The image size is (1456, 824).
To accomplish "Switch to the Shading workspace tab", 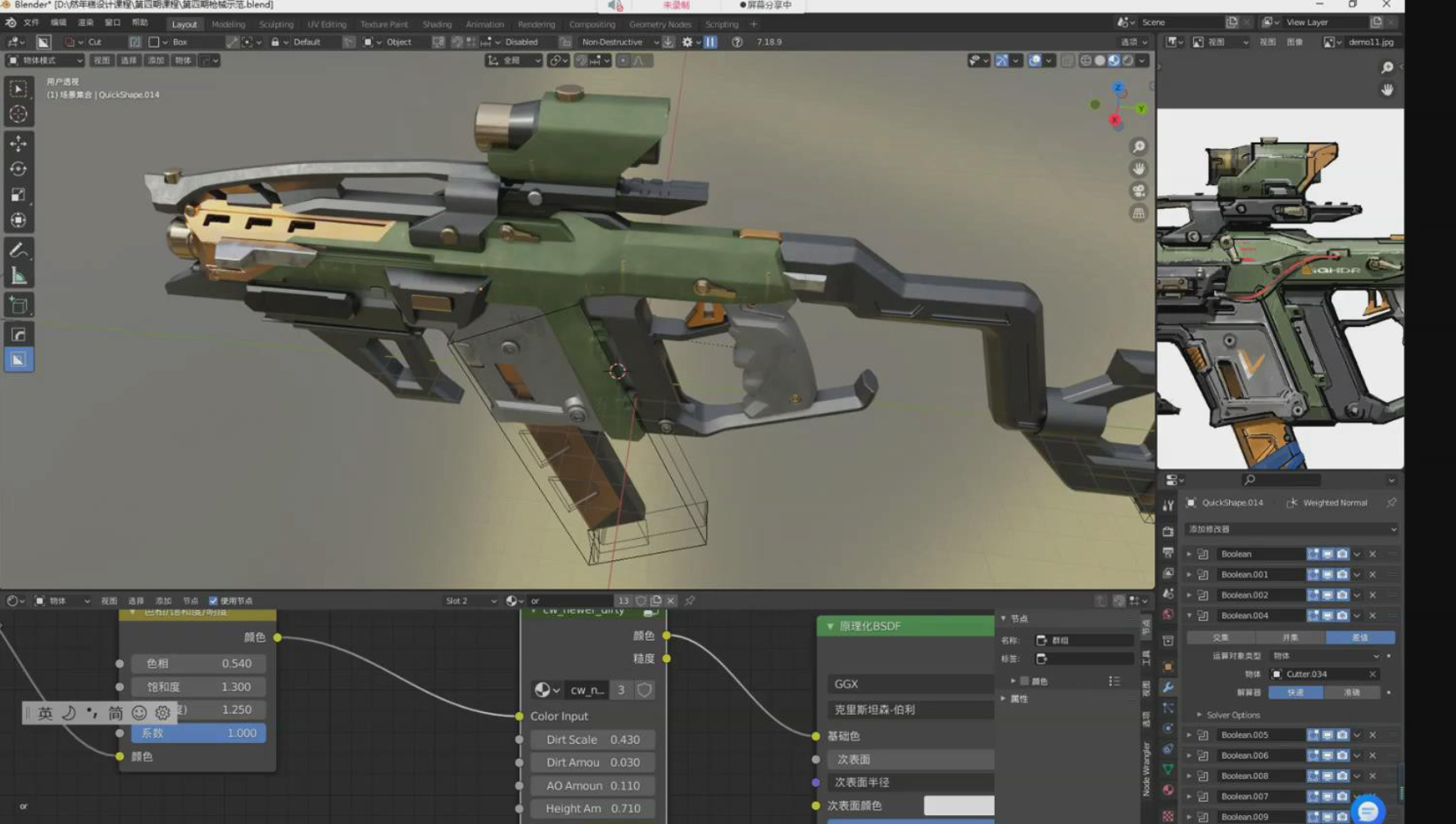I will 436,24.
